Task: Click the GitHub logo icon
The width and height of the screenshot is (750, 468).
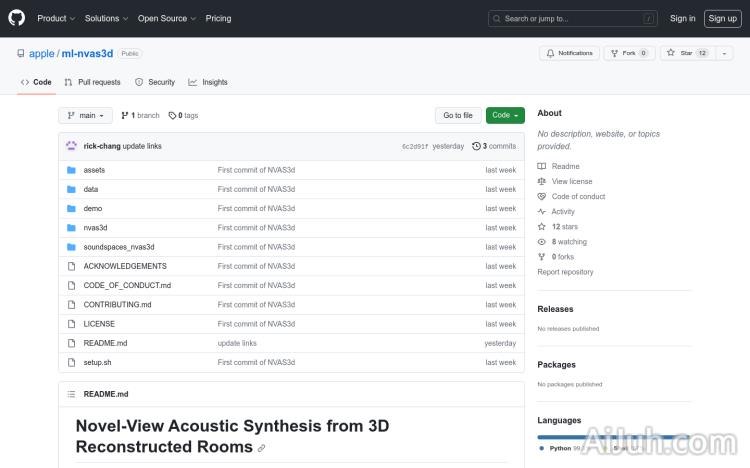Action: pyautogui.click(x=17, y=18)
